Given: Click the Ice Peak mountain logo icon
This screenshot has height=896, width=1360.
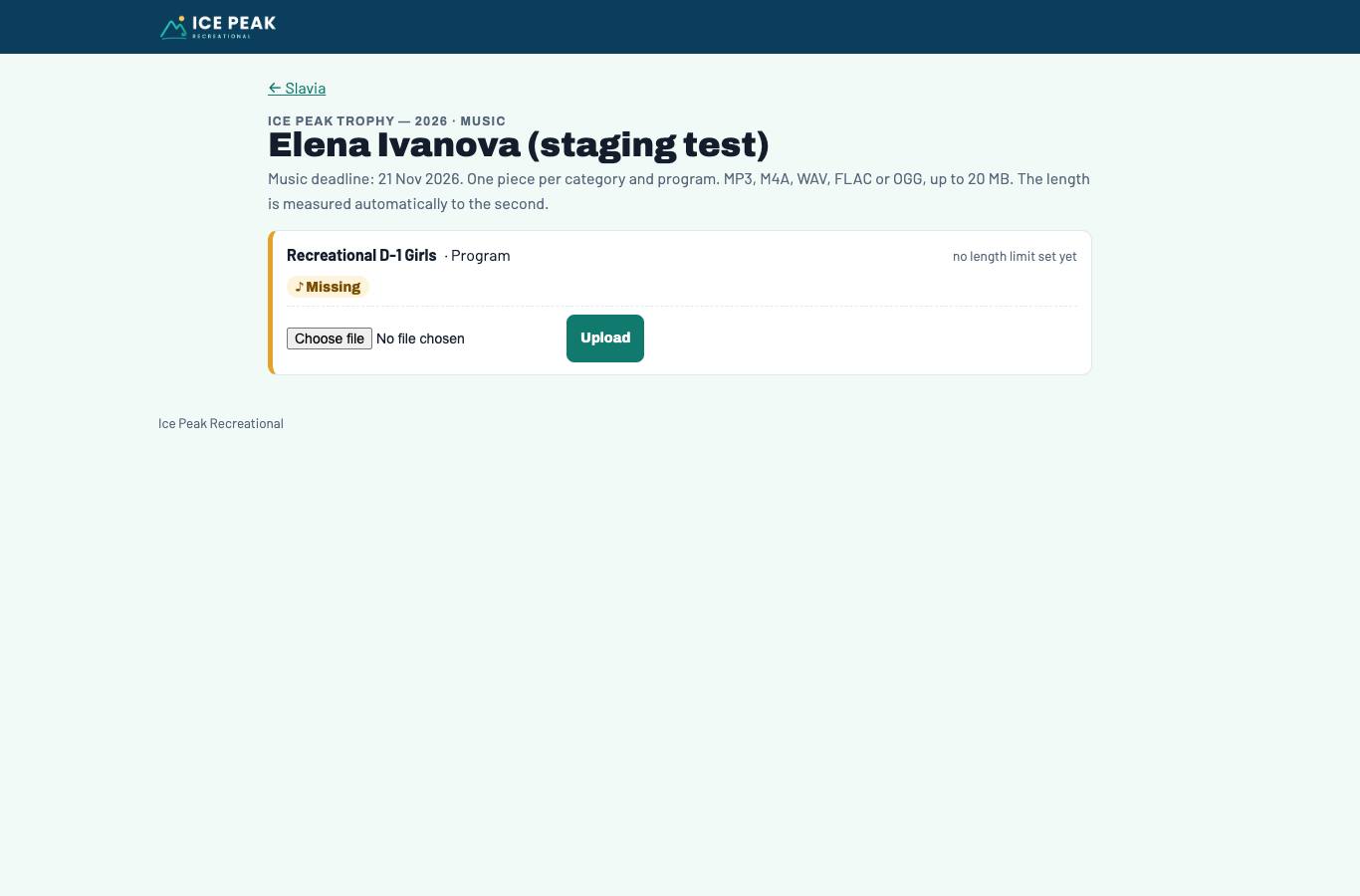Looking at the screenshot, I should click(173, 27).
